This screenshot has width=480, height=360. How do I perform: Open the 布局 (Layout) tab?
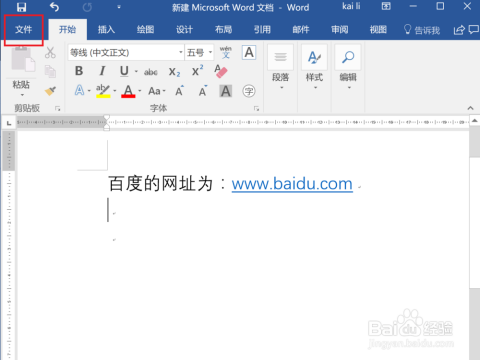[223, 30]
